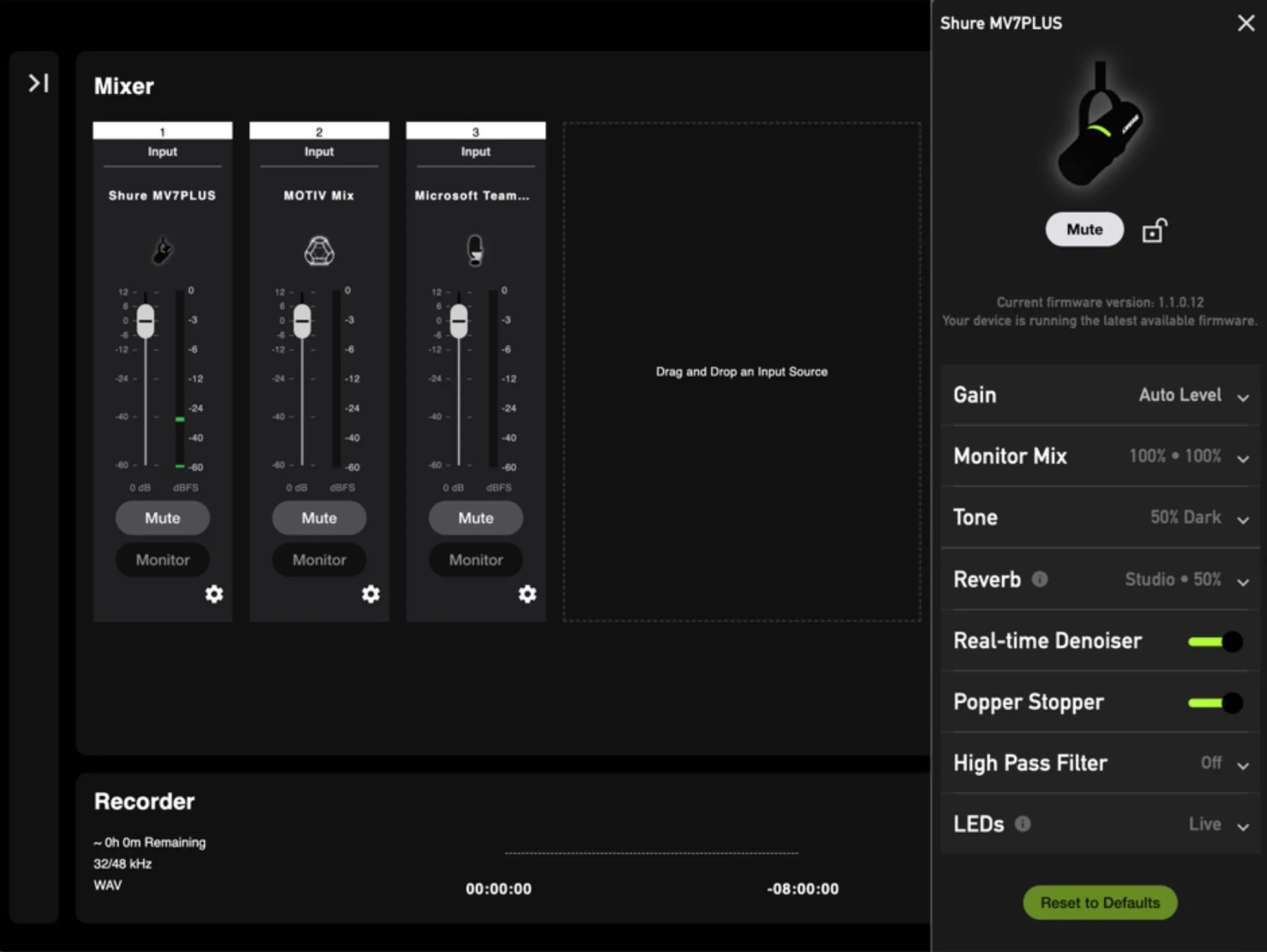1267x952 pixels.
Task: Select channel 3 header tab
Action: (476, 131)
